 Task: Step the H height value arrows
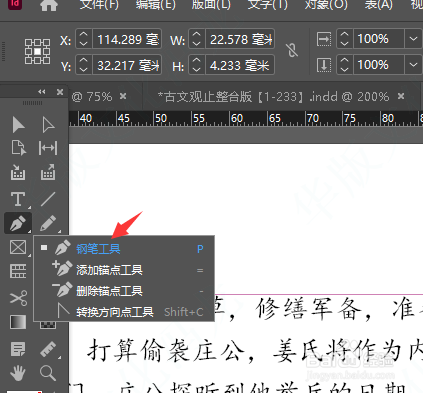(197, 65)
